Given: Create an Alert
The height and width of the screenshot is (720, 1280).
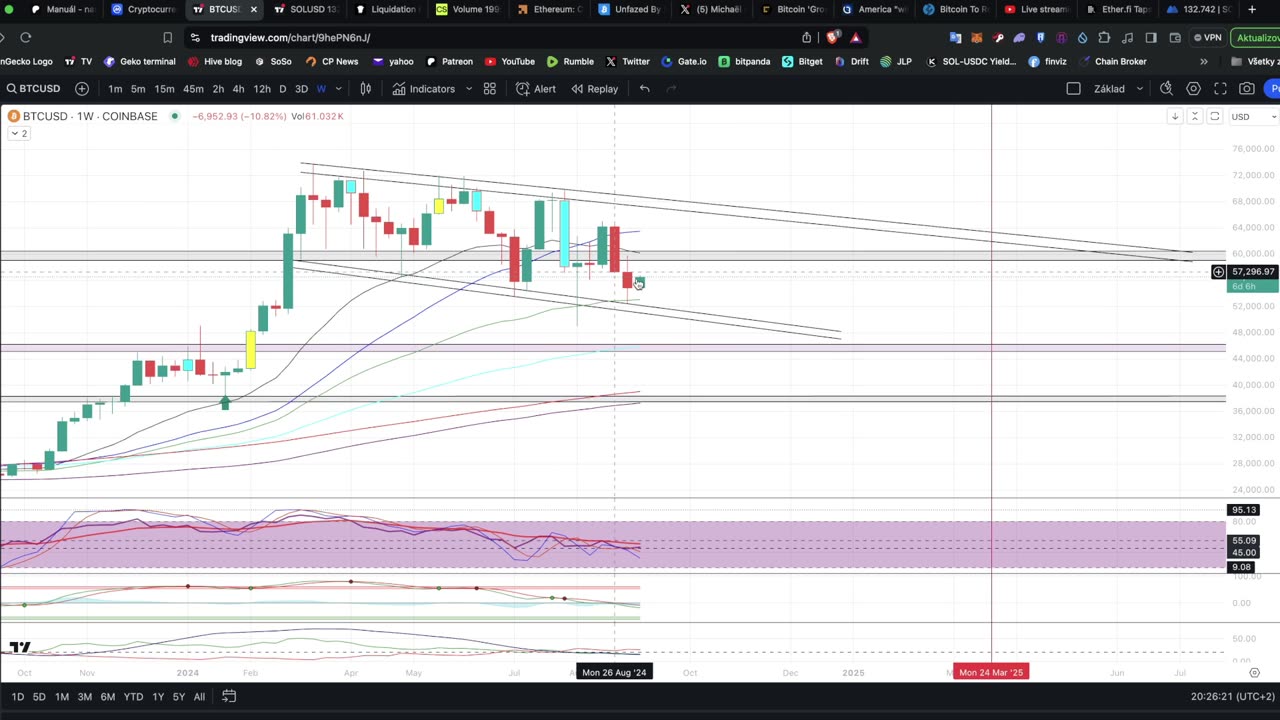Looking at the screenshot, I should pyautogui.click(x=536, y=89).
